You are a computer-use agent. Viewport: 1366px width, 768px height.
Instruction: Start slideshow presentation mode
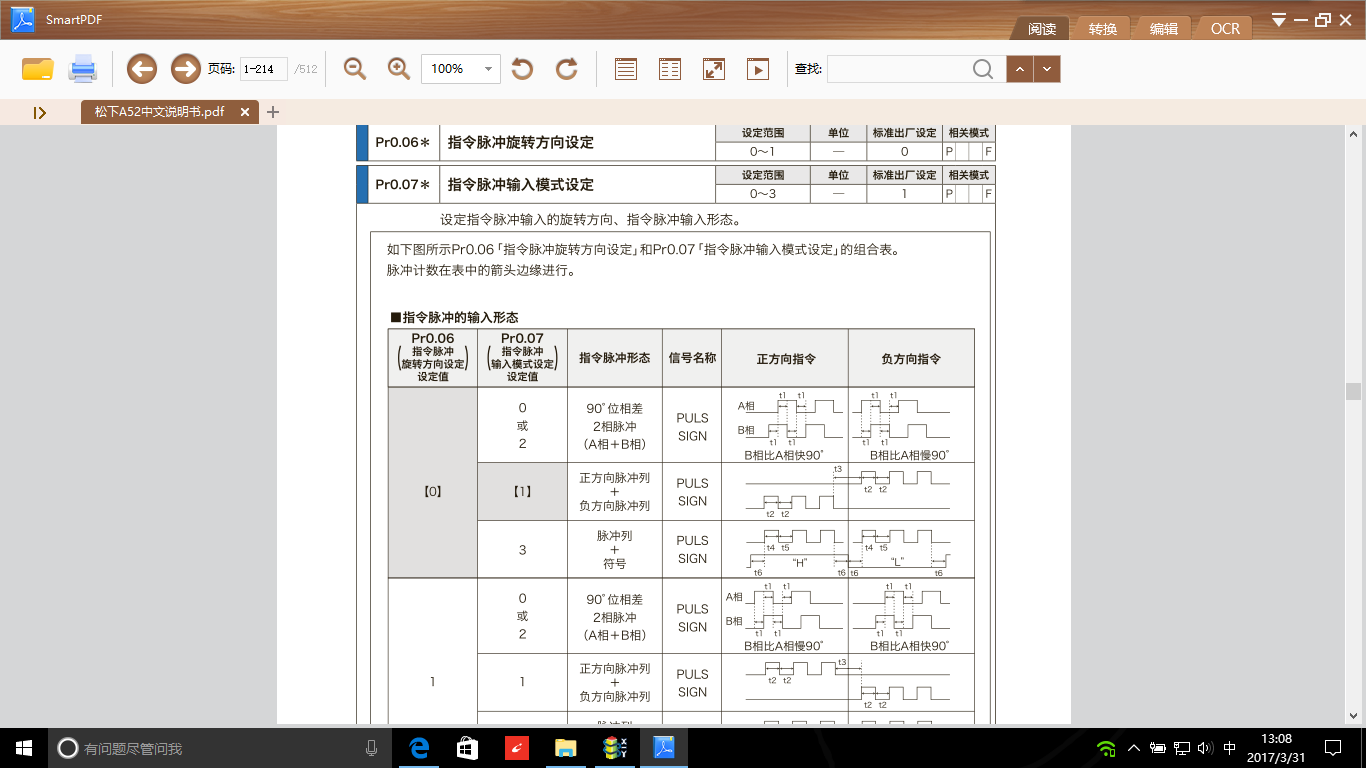758,69
